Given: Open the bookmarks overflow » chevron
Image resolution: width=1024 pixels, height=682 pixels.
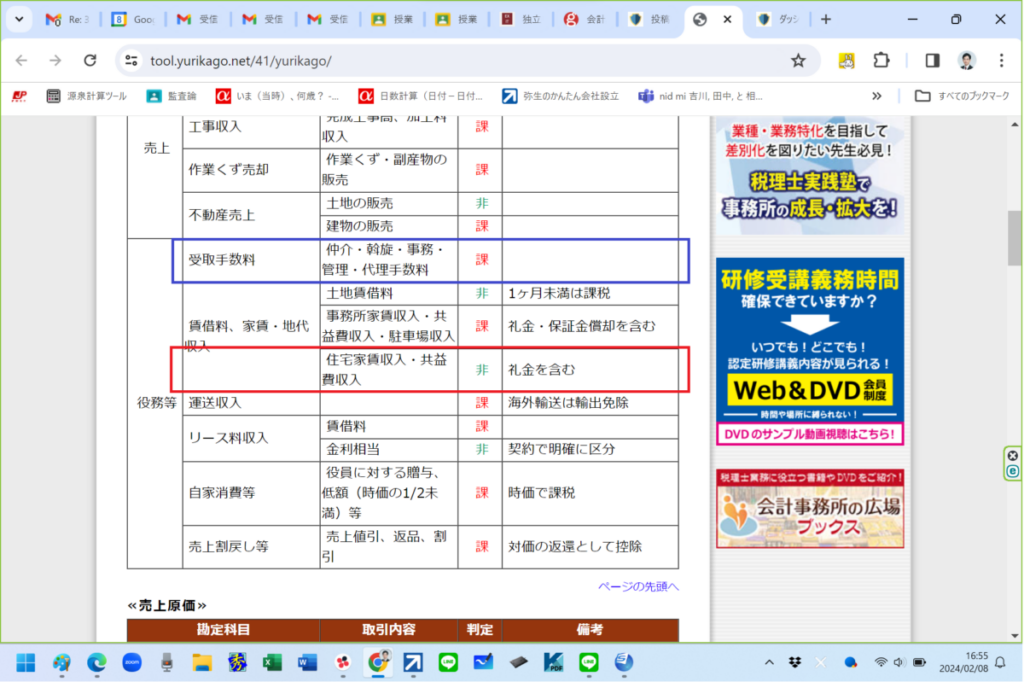Looking at the screenshot, I should click(876, 96).
